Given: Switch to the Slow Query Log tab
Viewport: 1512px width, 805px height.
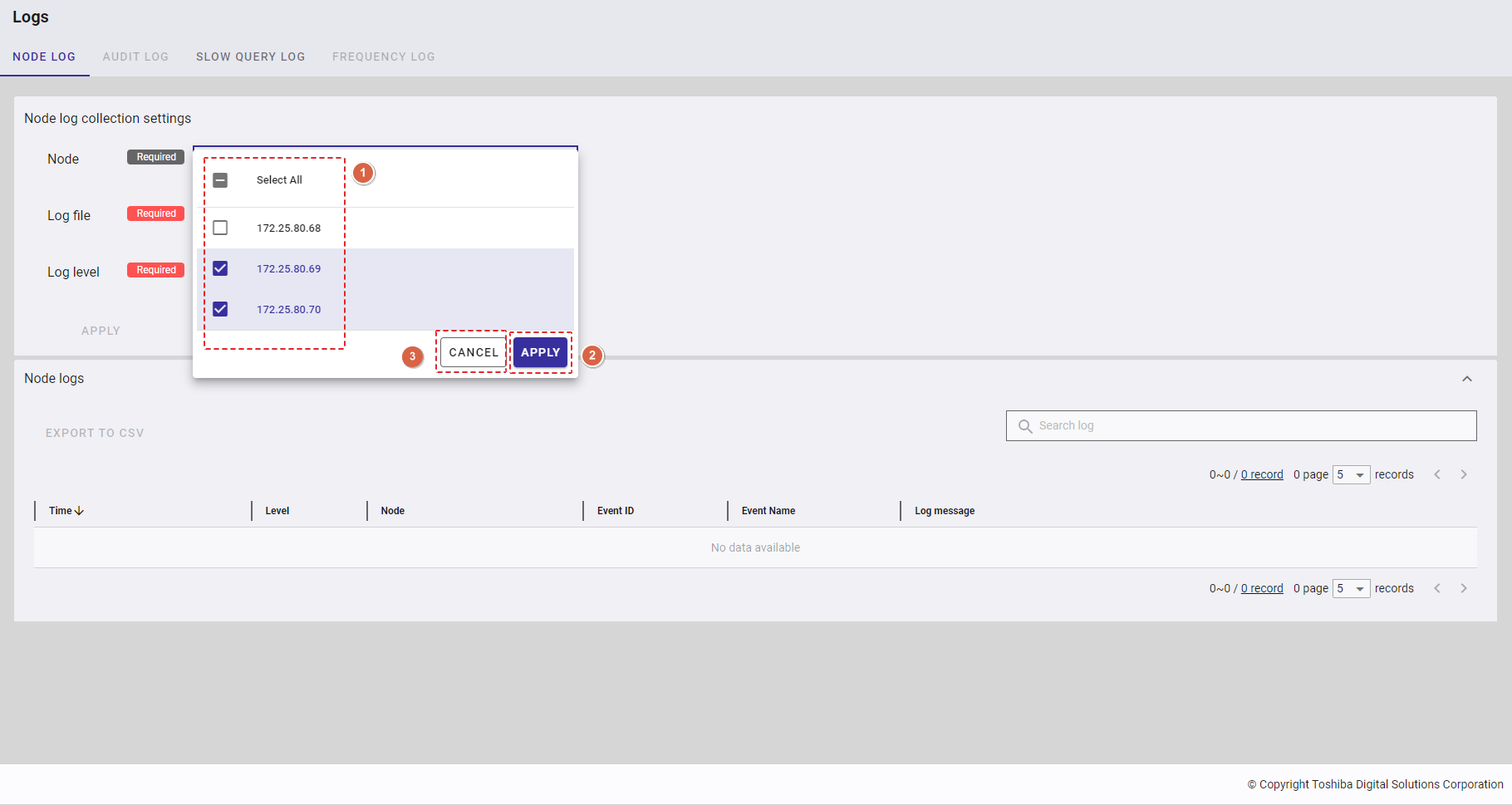Looking at the screenshot, I should click(250, 56).
